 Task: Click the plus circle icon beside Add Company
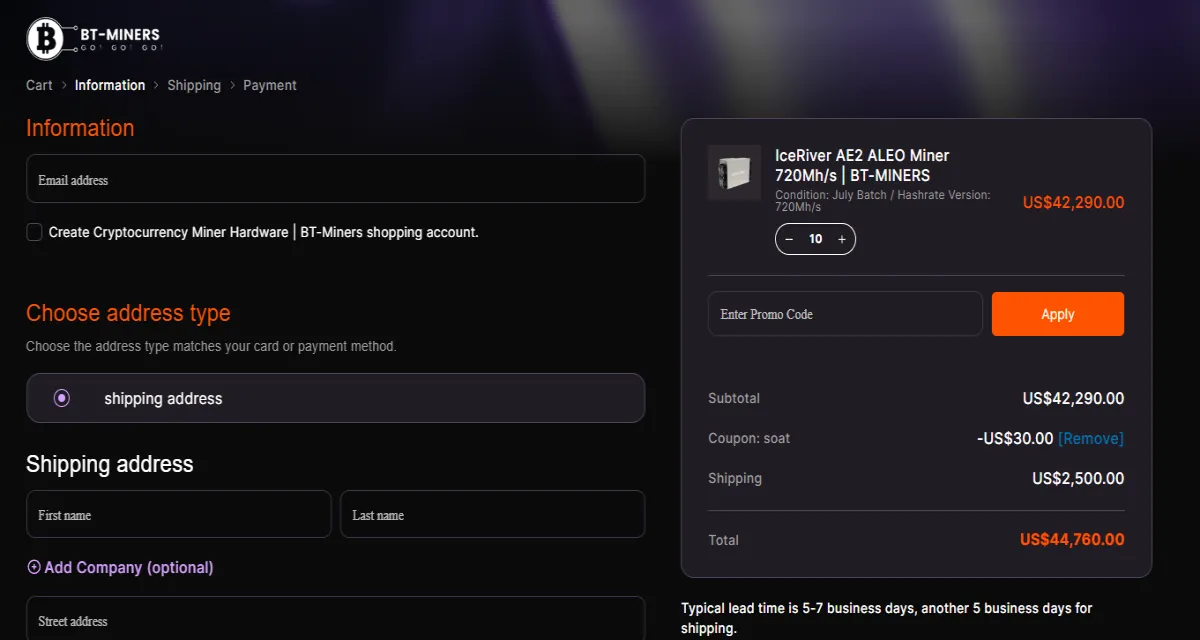point(34,567)
